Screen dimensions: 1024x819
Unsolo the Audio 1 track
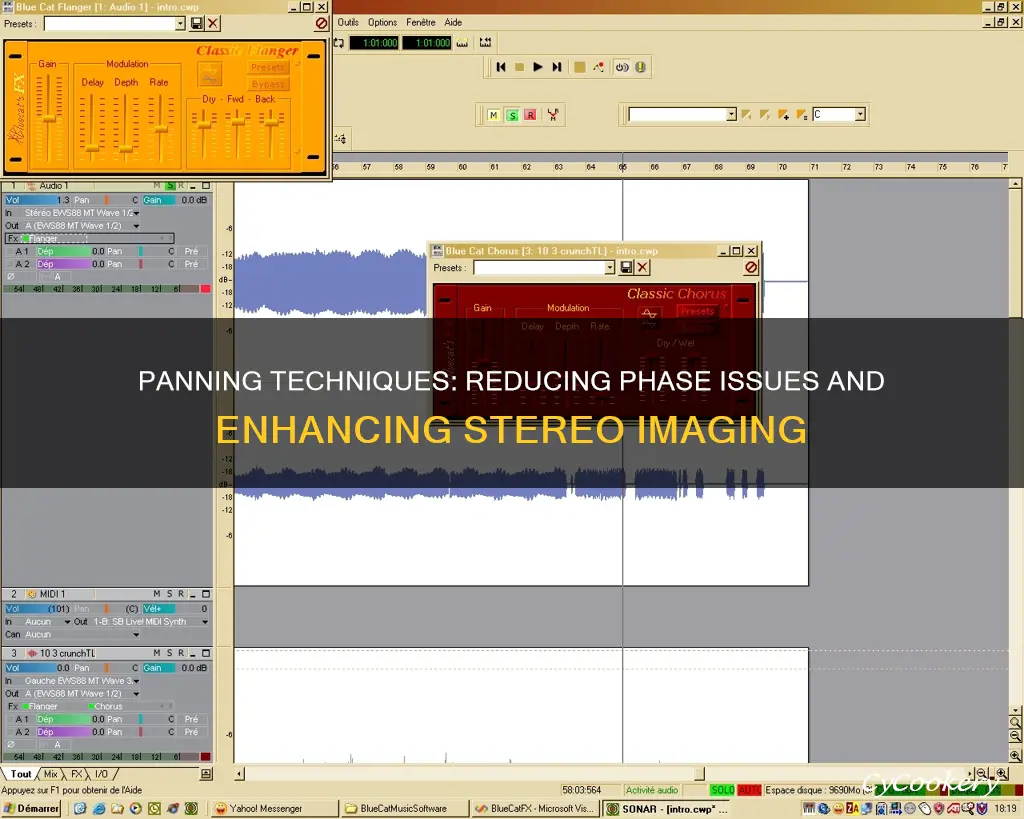click(x=170, y=185)
